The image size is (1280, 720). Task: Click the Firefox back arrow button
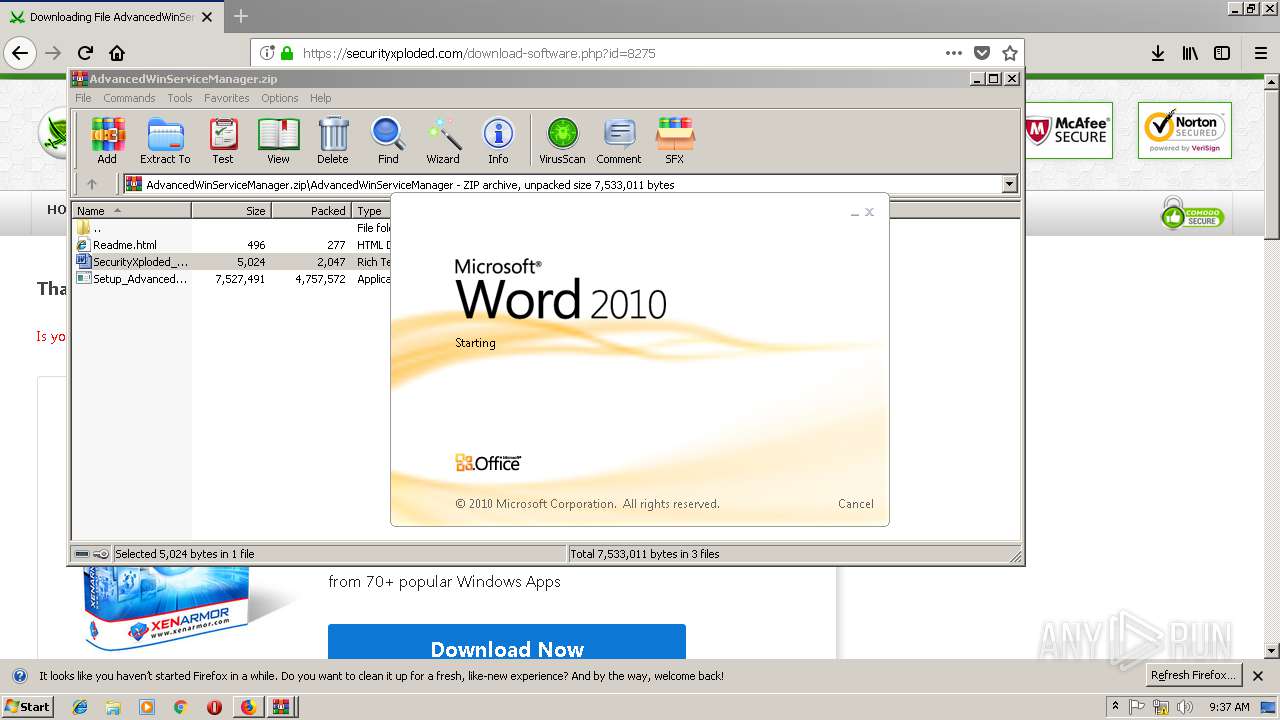pos(20,53)
